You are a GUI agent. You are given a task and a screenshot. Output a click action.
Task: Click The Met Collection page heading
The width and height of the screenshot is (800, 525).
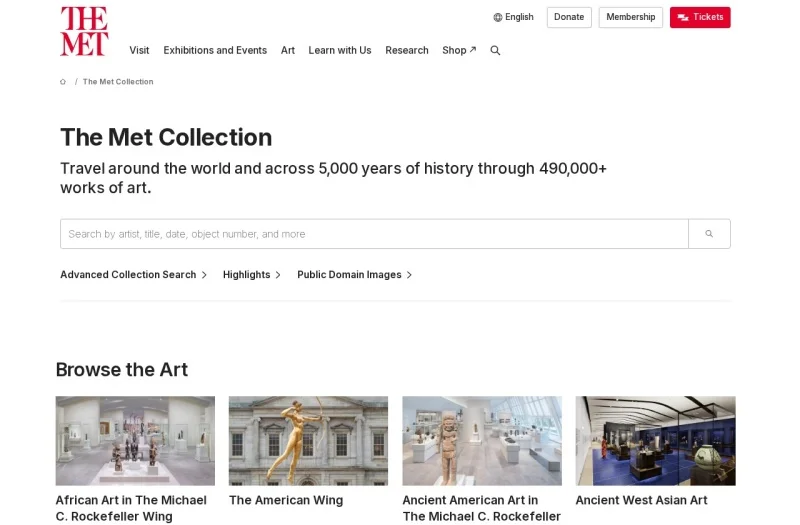[166, 137]
